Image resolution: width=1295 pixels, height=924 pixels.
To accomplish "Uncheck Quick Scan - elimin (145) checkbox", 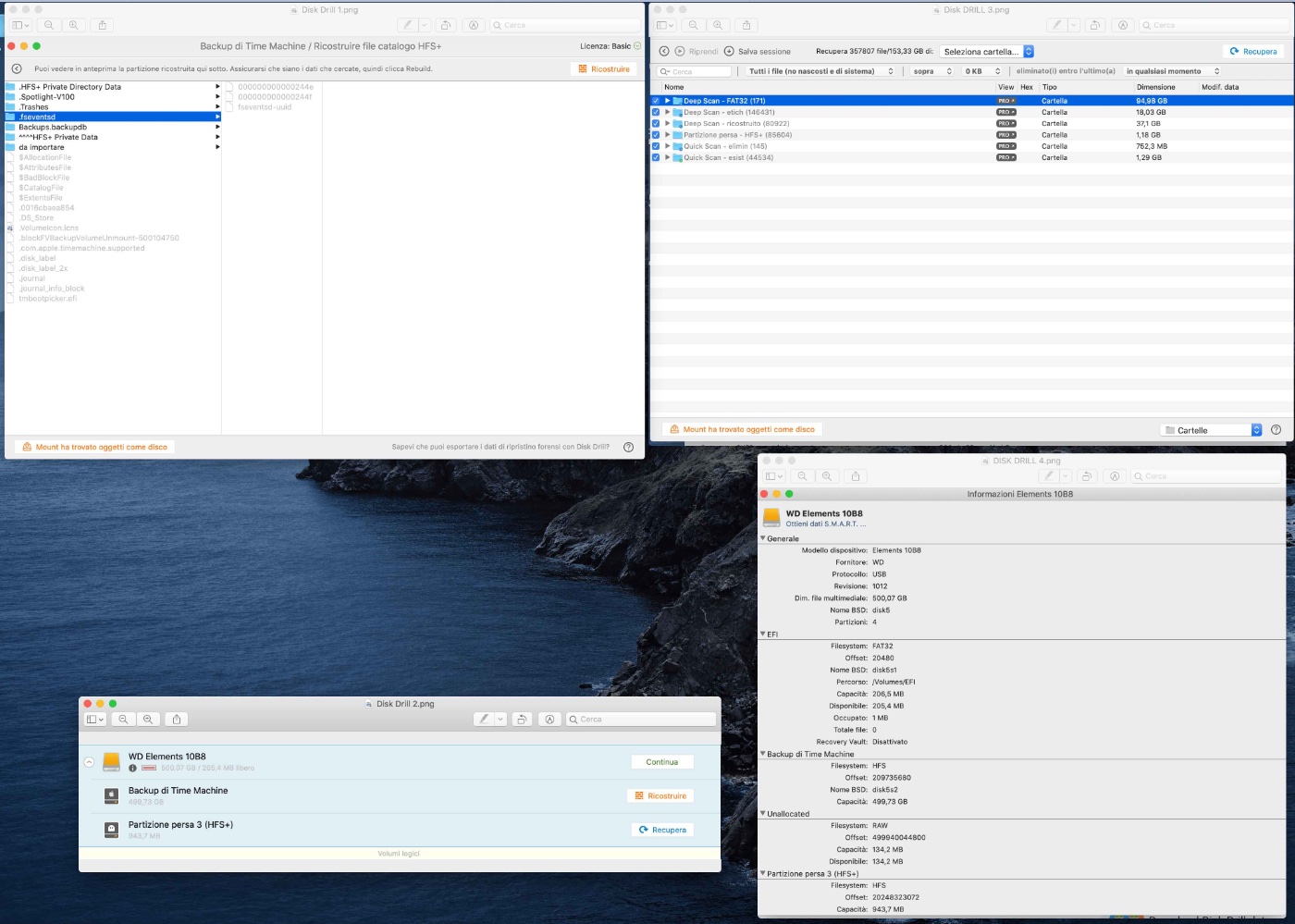I will point(656,146).
